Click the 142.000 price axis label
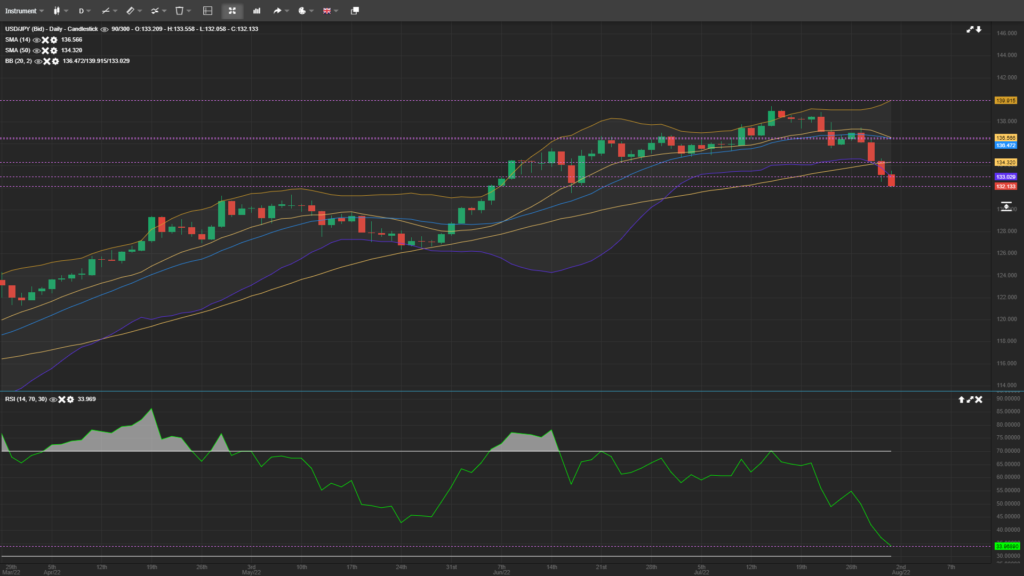This screenshot has width=1024, height=576. tap(1007, 77)
